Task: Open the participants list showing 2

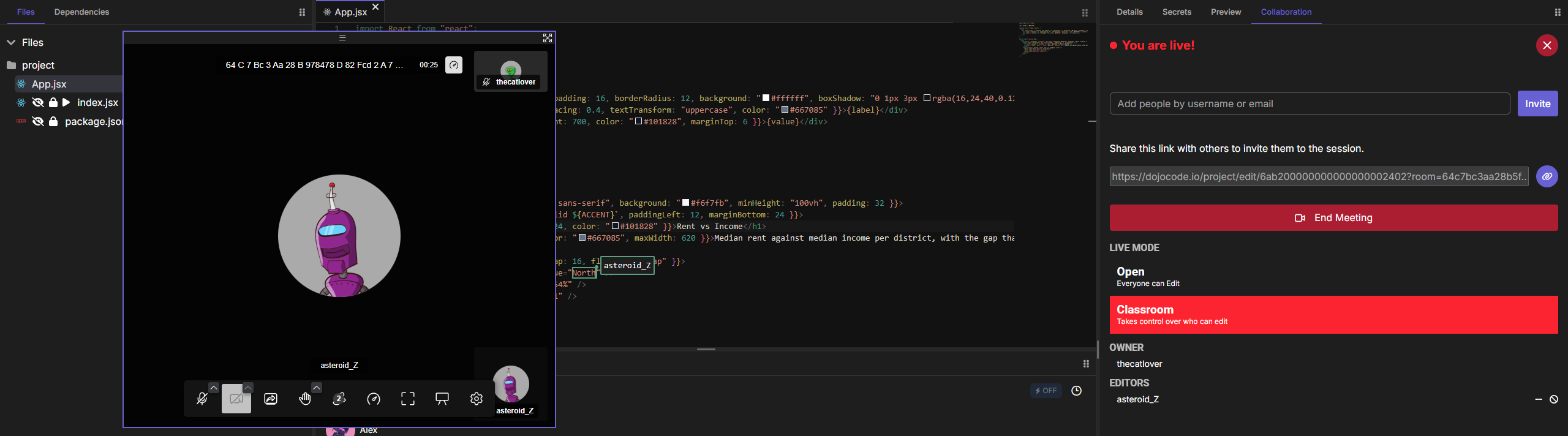Action: [x=339, y=398]
